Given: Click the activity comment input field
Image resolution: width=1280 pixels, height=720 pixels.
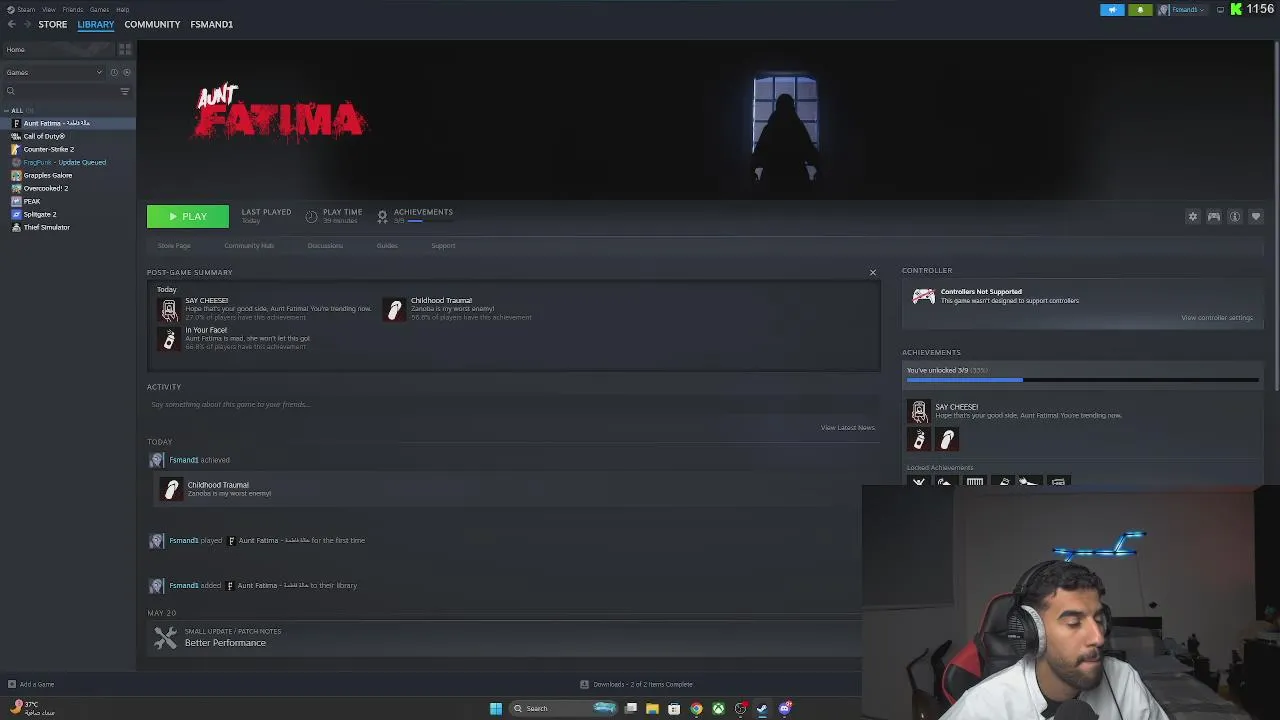Looking at the screenshot, I should tap(513, 405).
